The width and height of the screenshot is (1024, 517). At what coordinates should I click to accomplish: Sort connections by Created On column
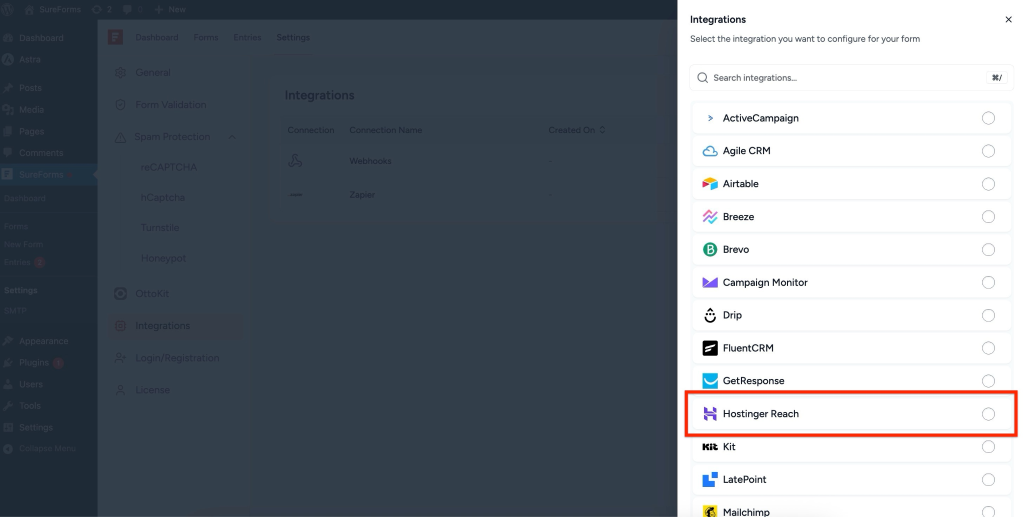pos(577,130)
